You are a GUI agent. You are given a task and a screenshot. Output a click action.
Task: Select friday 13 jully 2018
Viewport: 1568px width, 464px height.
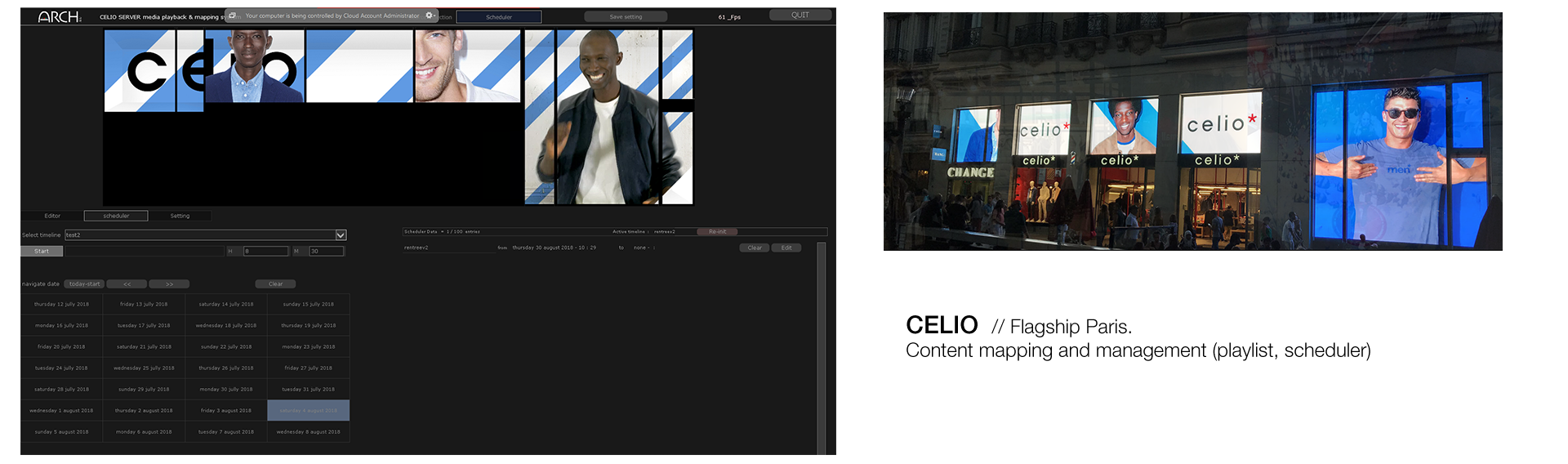click(x=144, y=304)
